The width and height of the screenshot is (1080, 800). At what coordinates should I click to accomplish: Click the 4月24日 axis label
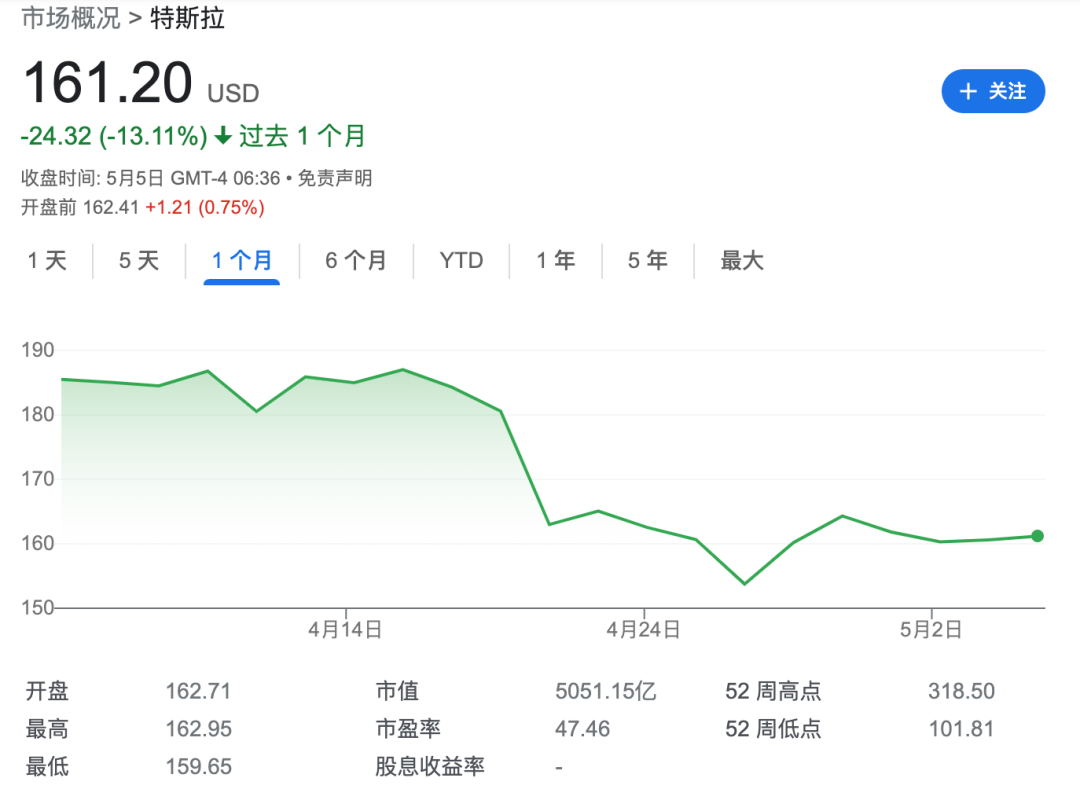pos(643,629)
